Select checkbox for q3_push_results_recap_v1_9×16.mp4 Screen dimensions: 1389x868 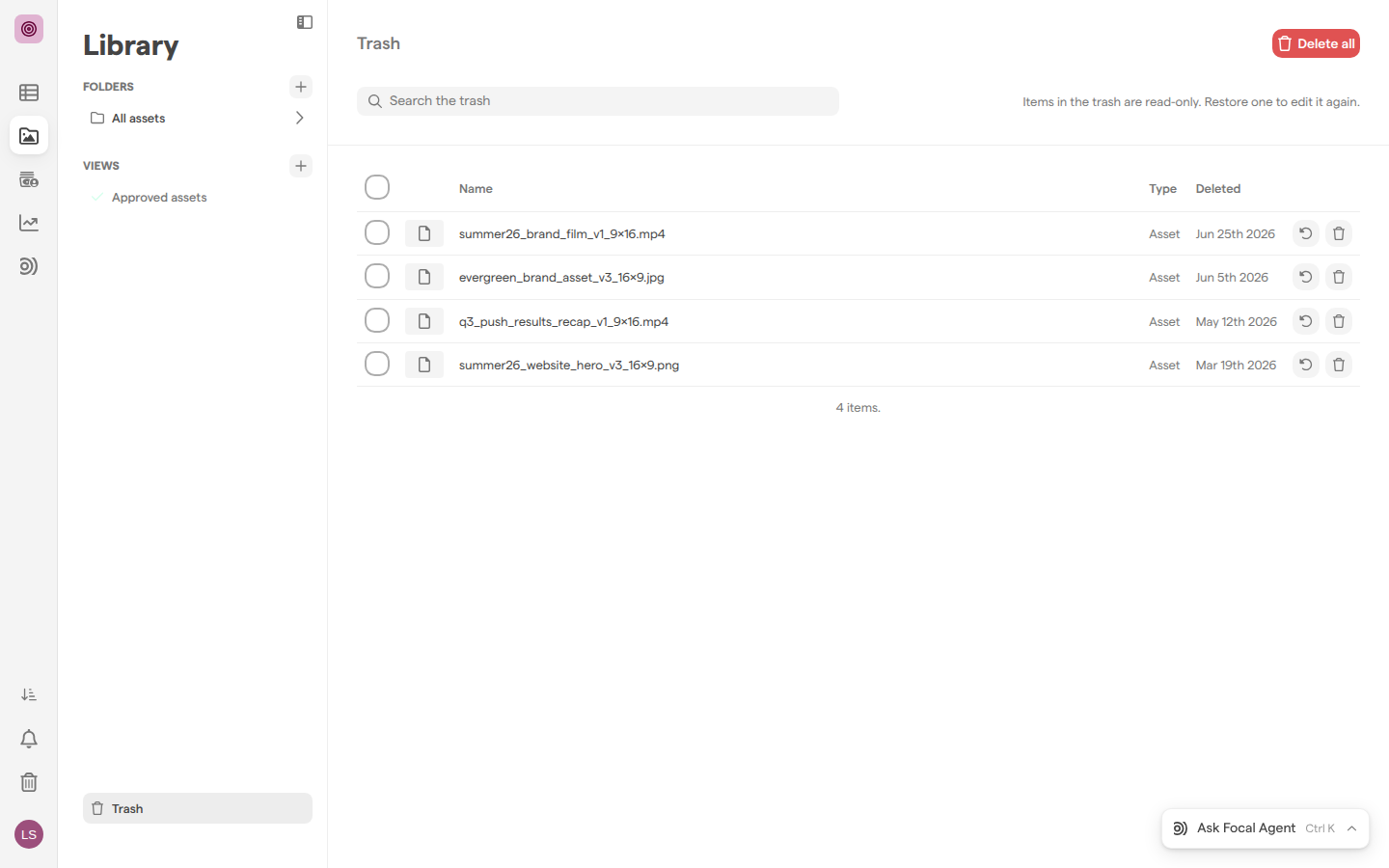[377, 320]
